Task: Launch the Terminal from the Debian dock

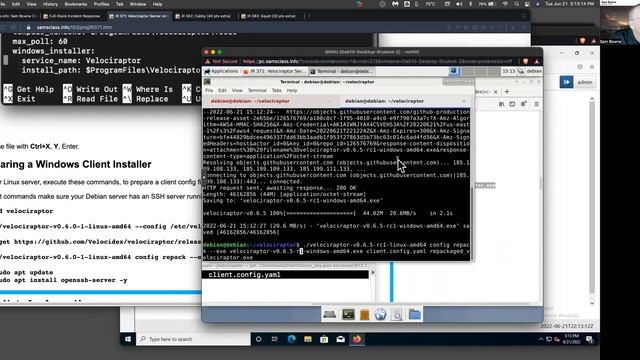Action: (348, 314)
